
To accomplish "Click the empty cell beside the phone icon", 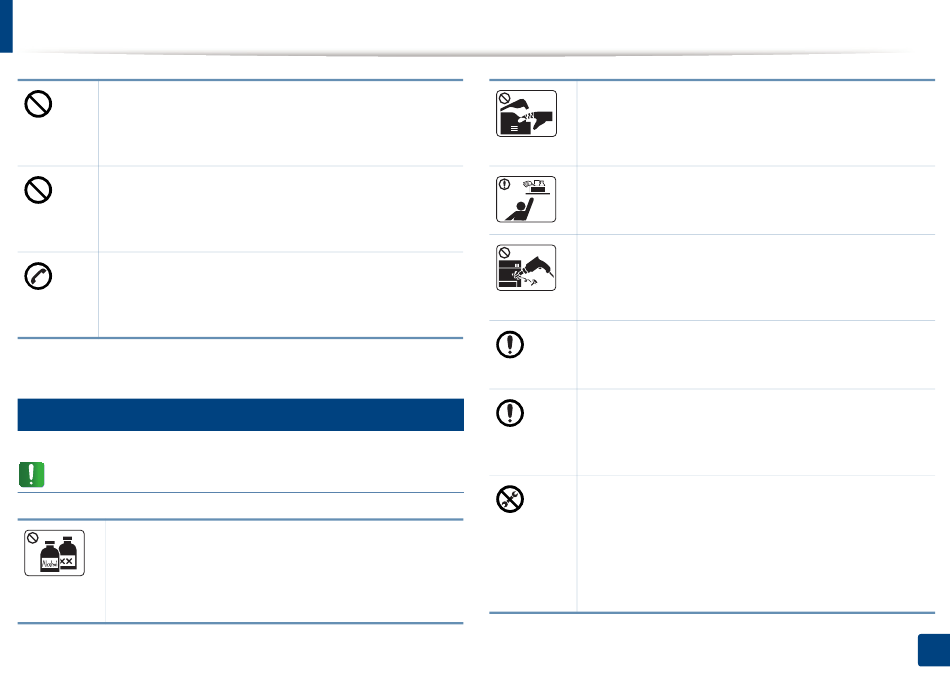I will pyautogui.click(x=281, y=295).
